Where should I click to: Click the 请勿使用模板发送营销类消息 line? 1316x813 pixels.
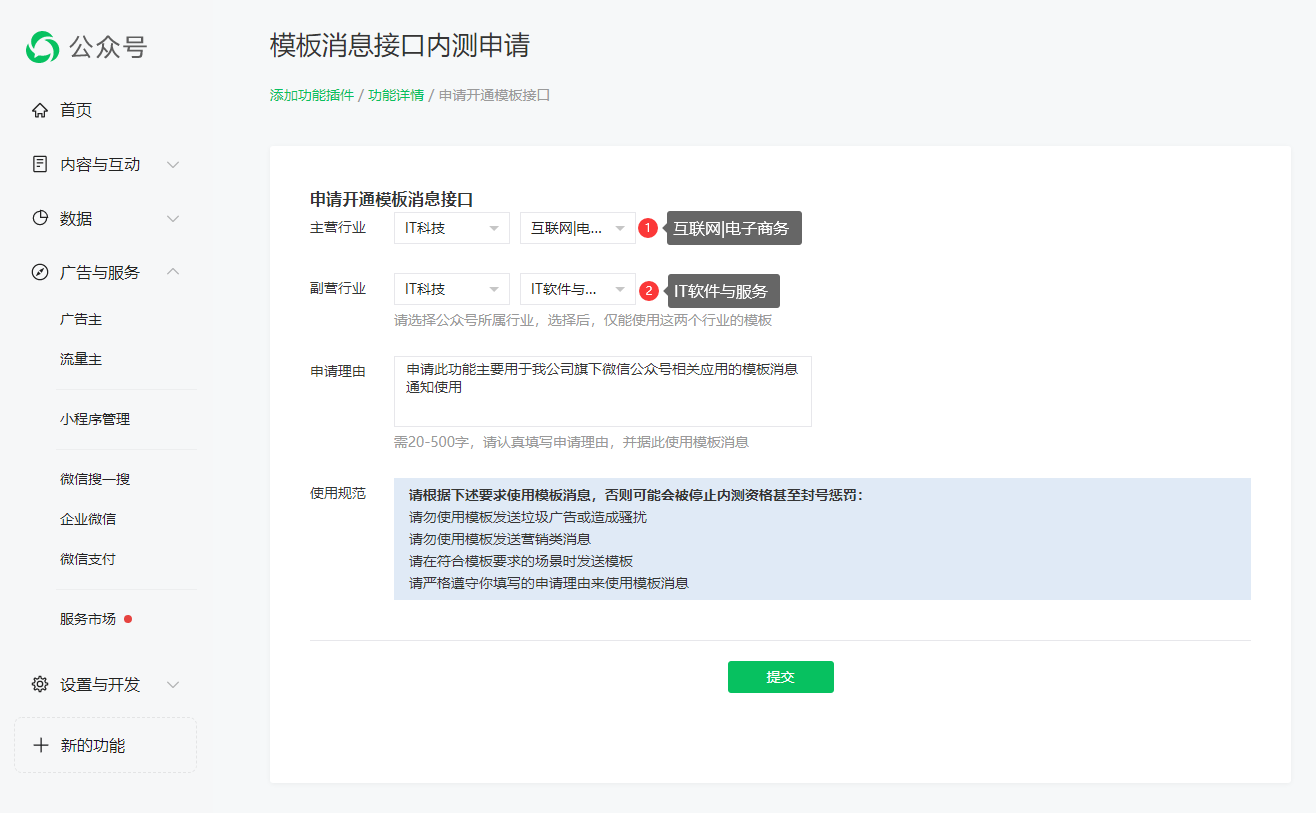point(500,539)
